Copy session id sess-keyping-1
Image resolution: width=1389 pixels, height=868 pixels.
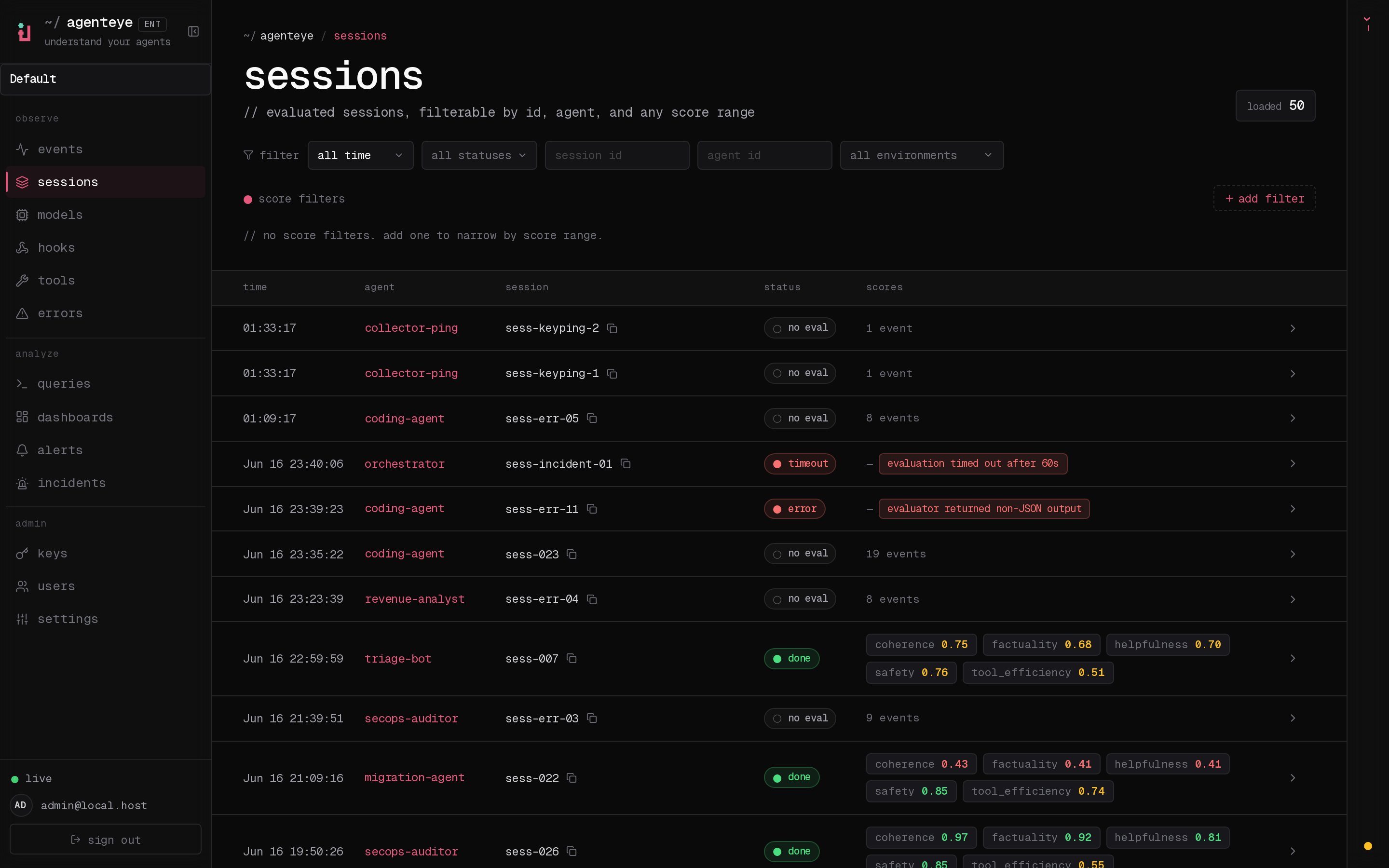click(x=612, y=374)
